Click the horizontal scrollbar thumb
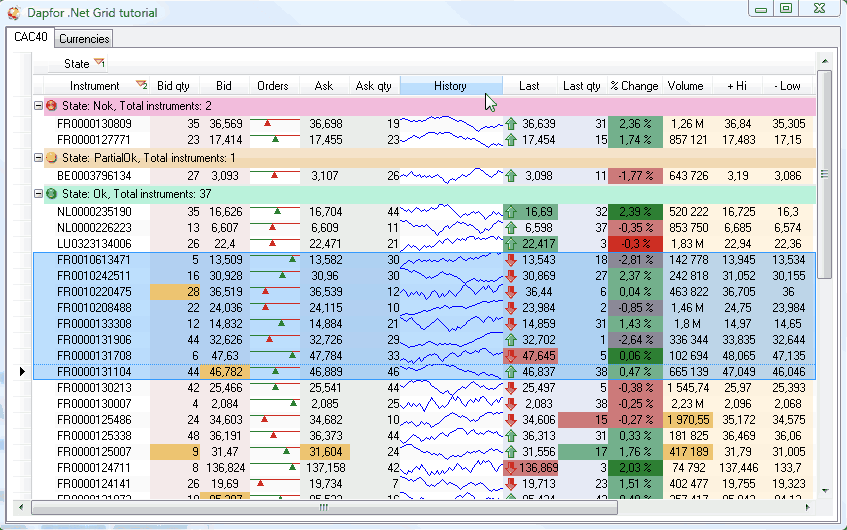Screen dimensions: 847x530 [x=324, y=507]
